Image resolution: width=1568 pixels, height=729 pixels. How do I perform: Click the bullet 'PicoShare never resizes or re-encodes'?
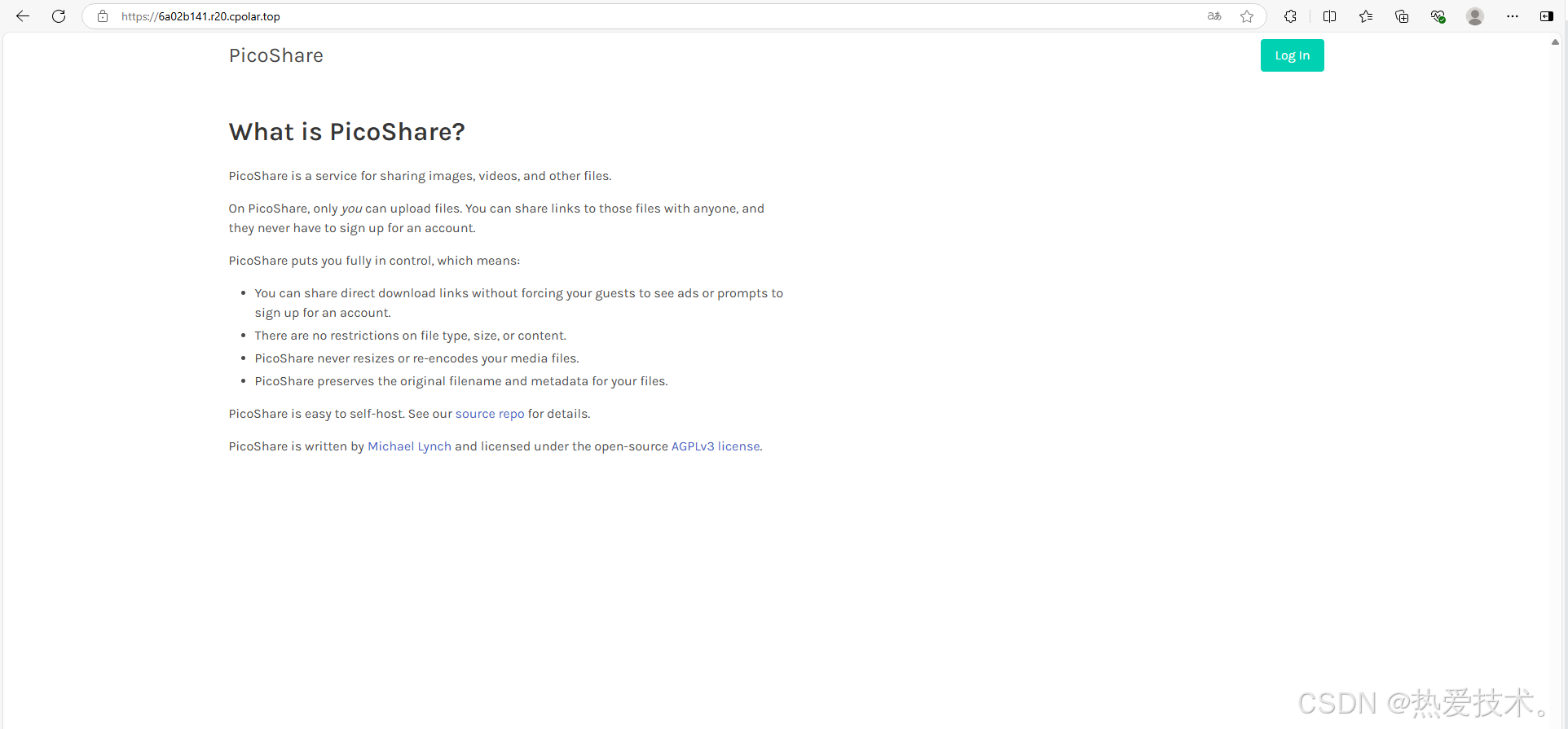417,358
